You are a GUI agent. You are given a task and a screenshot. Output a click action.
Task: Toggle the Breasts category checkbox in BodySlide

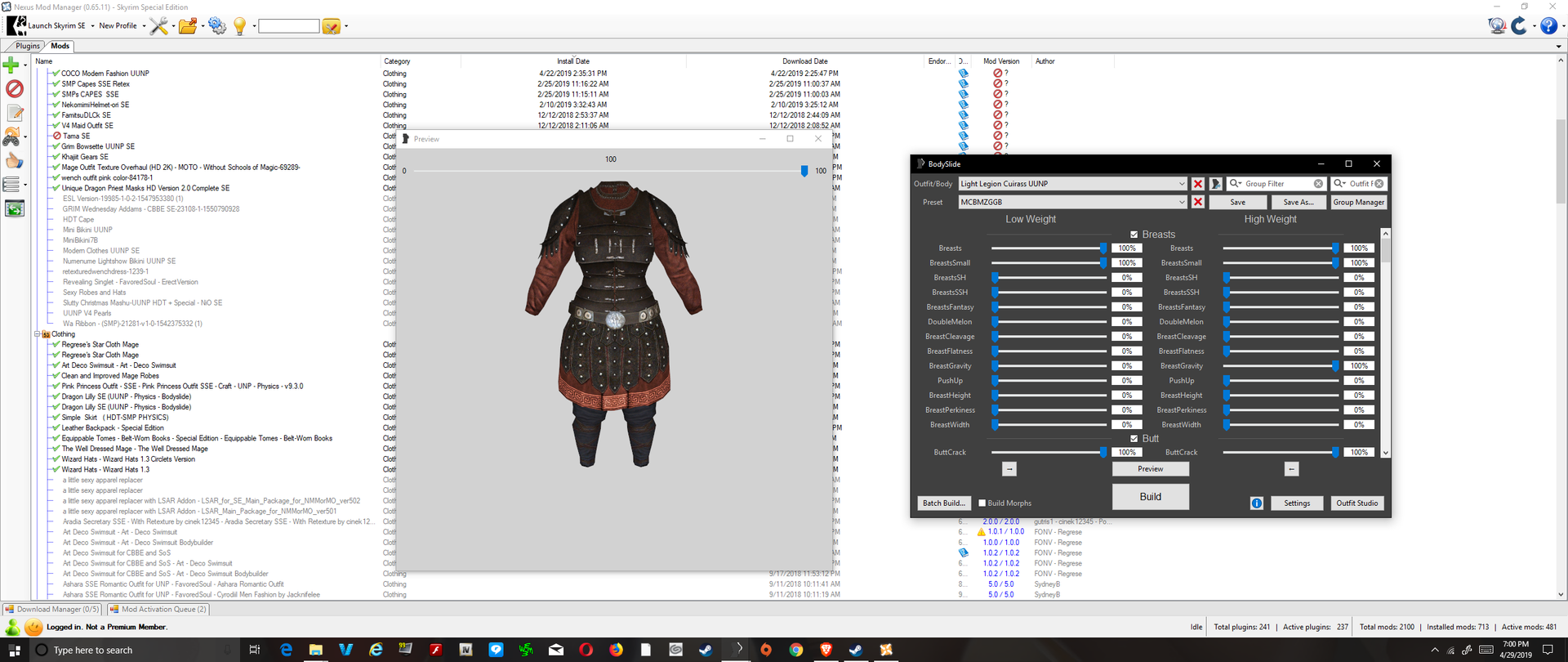[x=1134, y=235]
